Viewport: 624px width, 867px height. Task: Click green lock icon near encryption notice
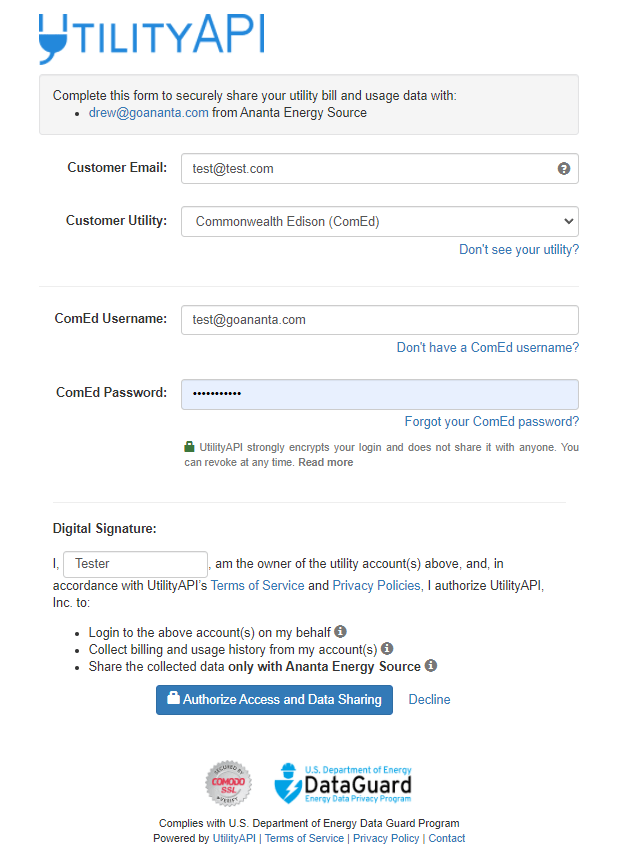[x=190, y=446]
